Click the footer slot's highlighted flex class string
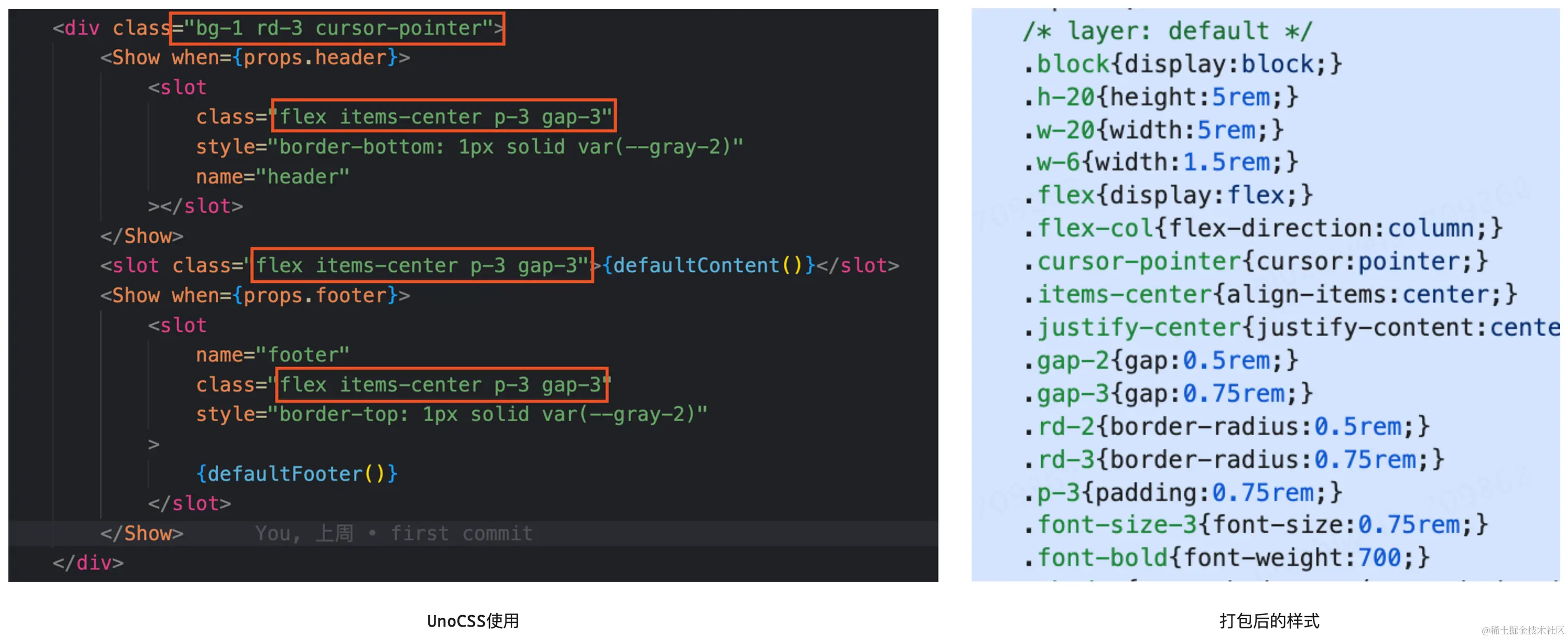Image resolution: width=1568 pixels, height=639 pixels. point(442,384)
